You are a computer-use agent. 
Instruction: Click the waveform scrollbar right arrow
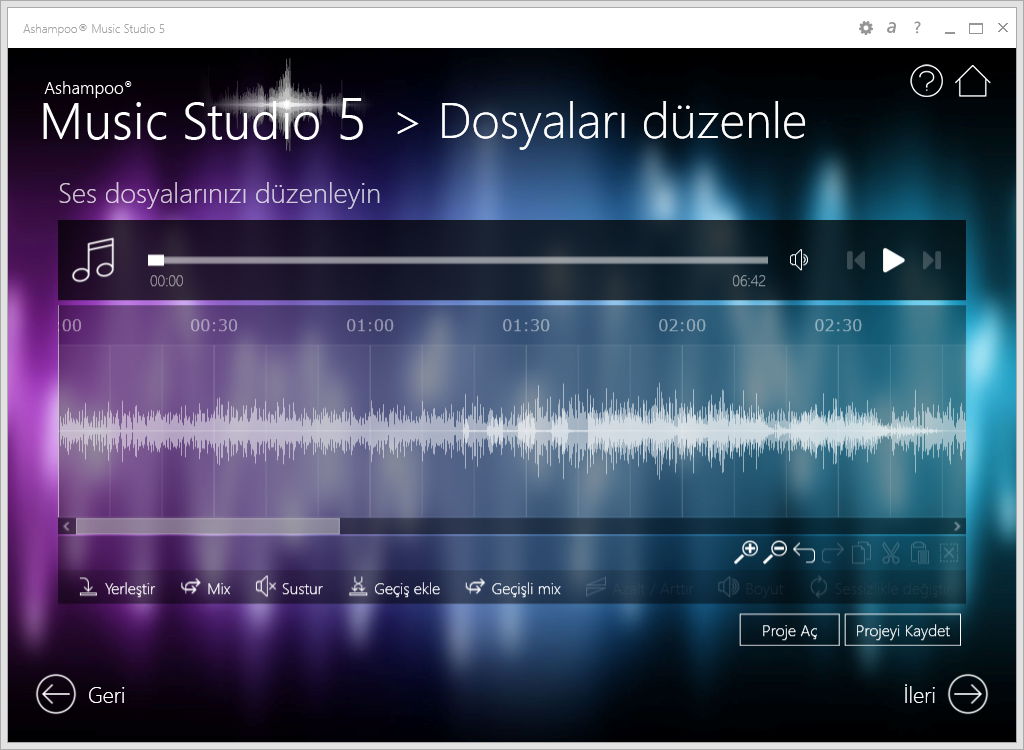coord(957,526)
